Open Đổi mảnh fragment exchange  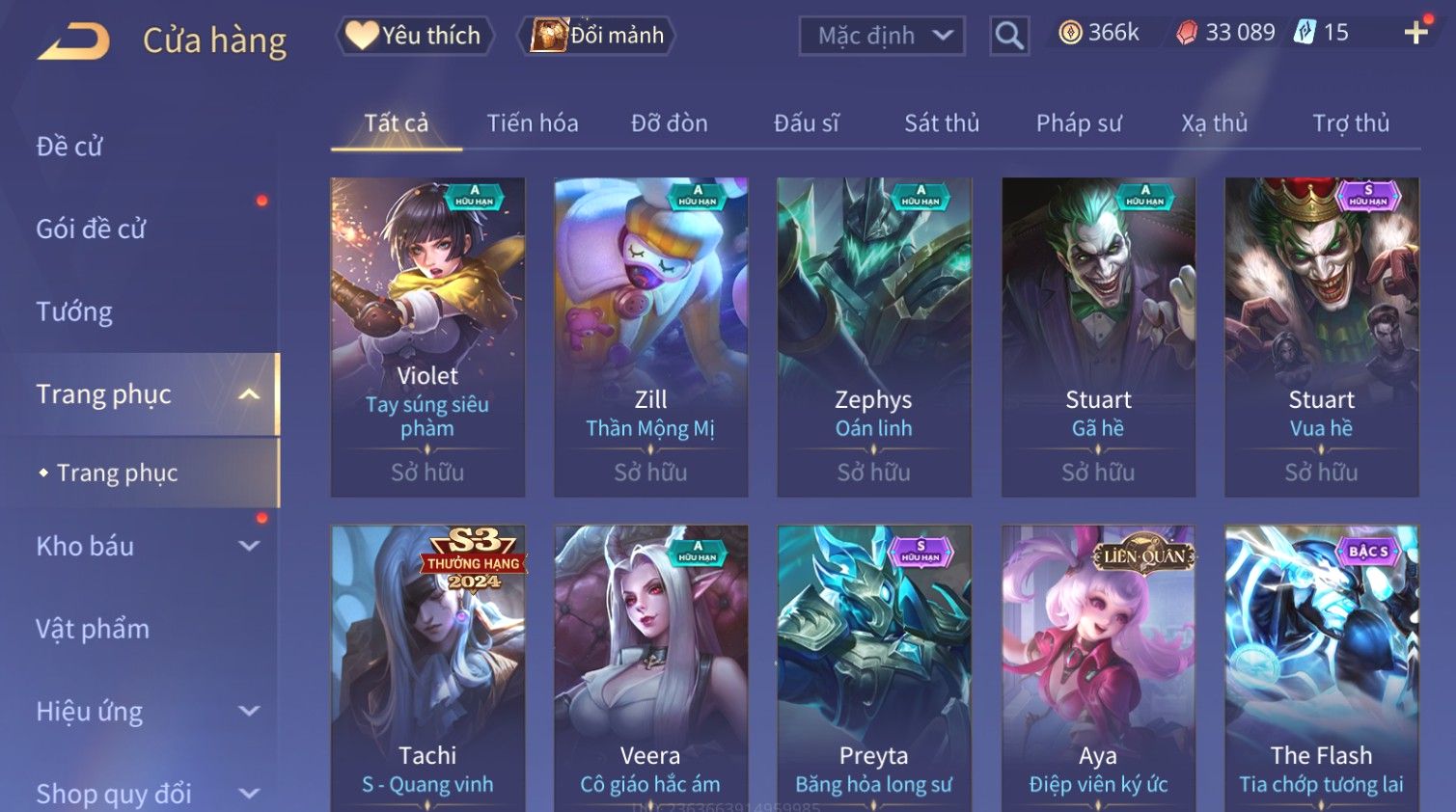(x=596, y=36)
